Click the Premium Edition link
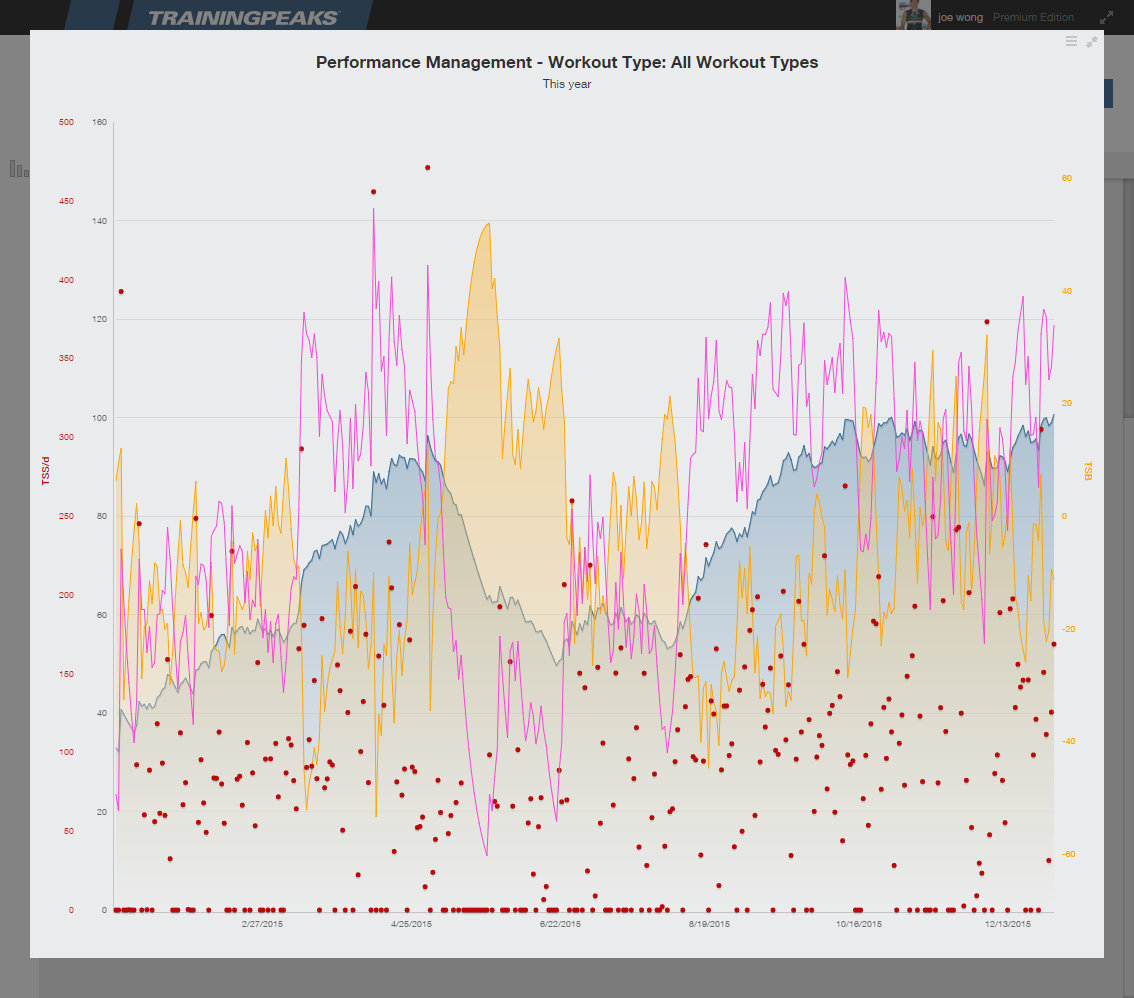Screen dimensions: 1134x998 click(x=1033, y=18)
